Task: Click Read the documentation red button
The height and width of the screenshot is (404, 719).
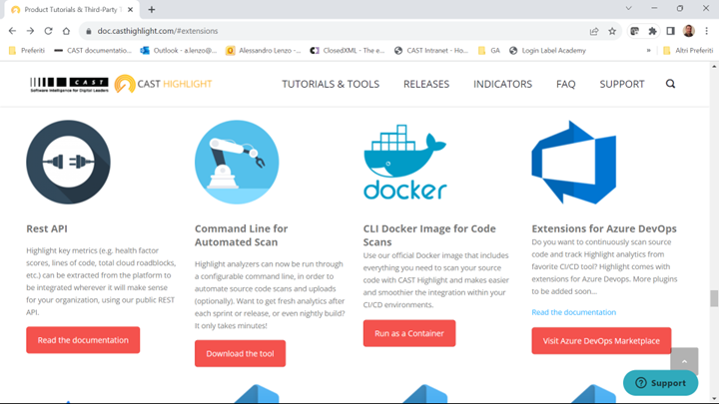Action: coord(83,340)
